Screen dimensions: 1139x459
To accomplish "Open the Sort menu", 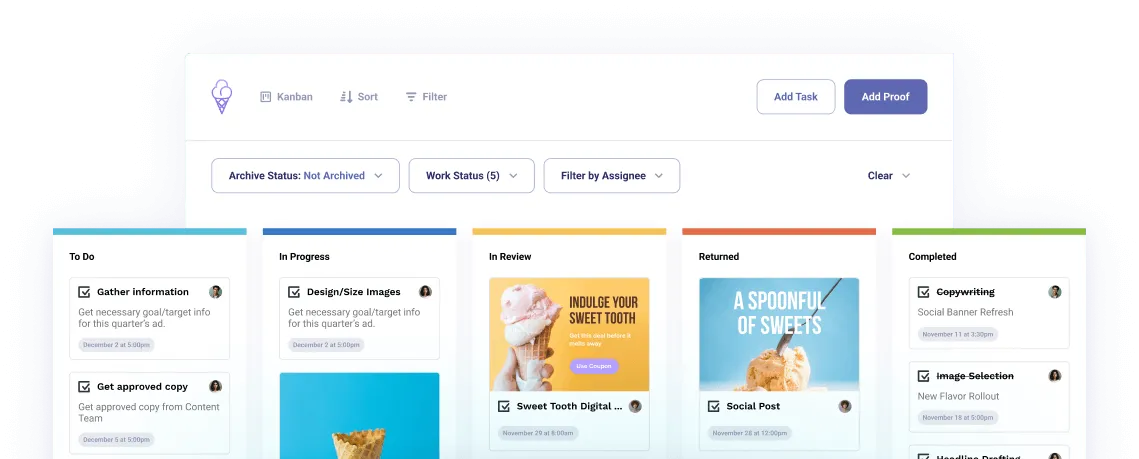I will [359, 97].
